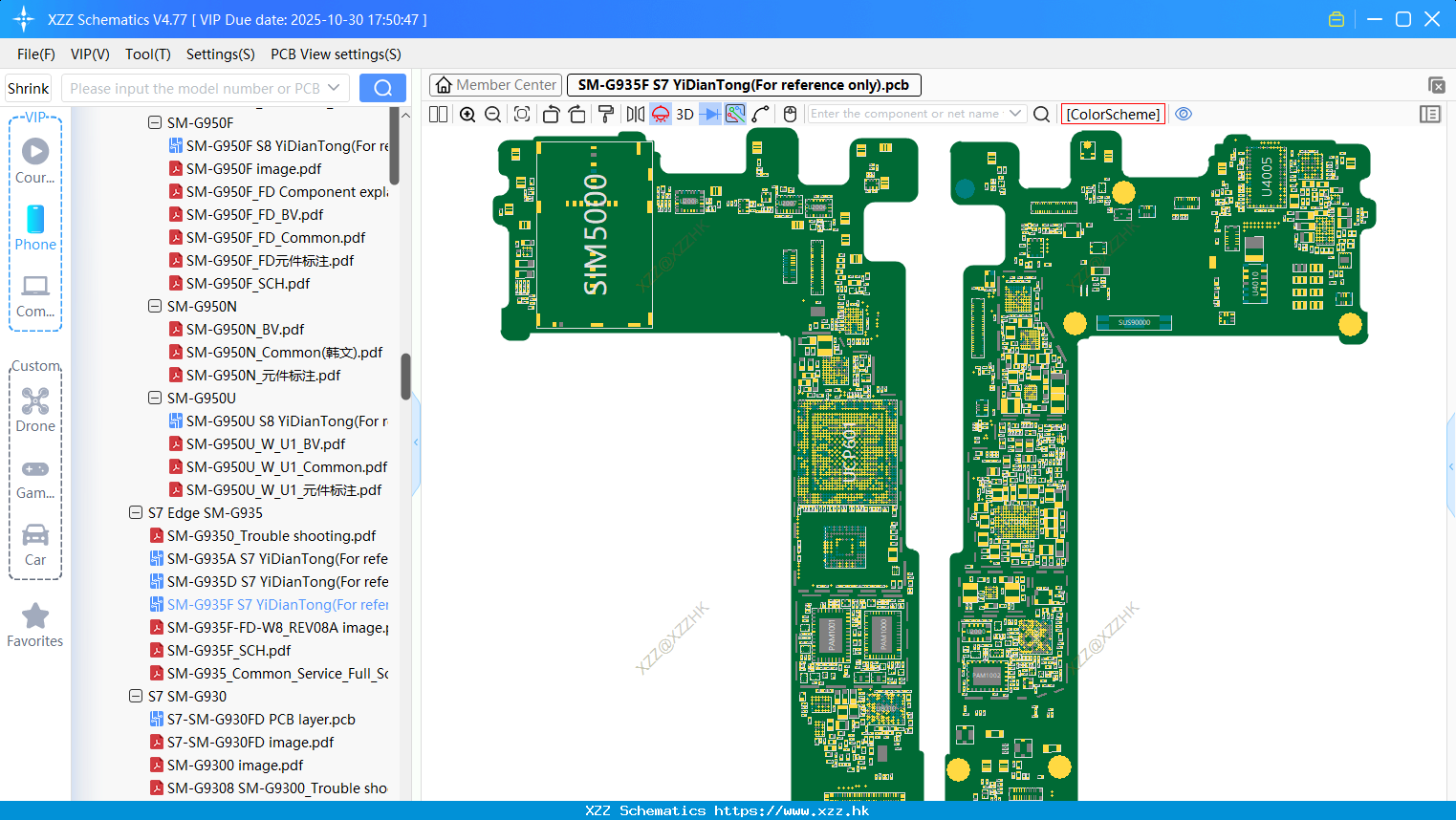Mirror flip the board icon

635,114
